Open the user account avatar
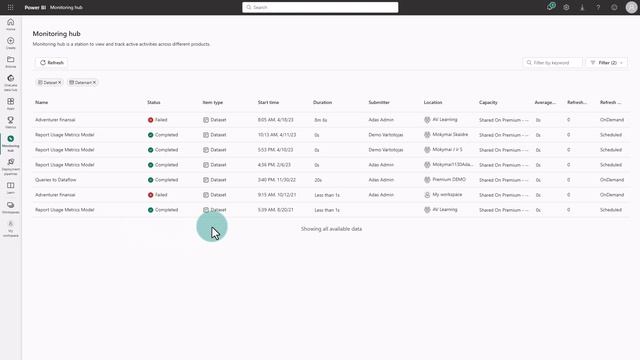640x360 pixels. (x=631, y=7)
